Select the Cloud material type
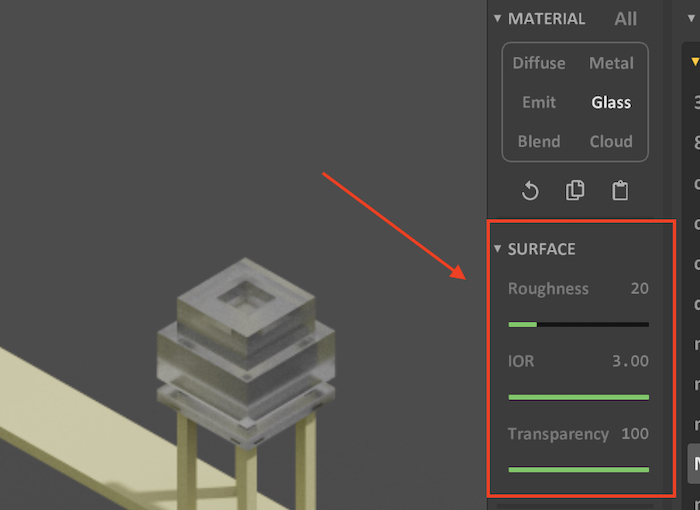Image resolution: width=700 pixels, height=510 pixels. click(x=611, y=142)
